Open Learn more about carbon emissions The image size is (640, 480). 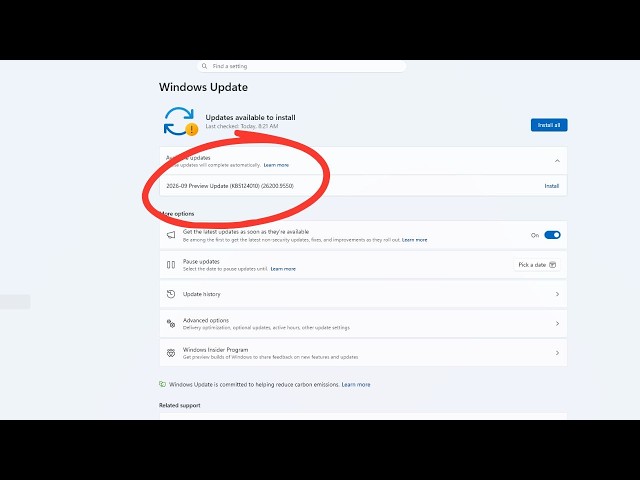pyautogui.click(x=356, y=384)
